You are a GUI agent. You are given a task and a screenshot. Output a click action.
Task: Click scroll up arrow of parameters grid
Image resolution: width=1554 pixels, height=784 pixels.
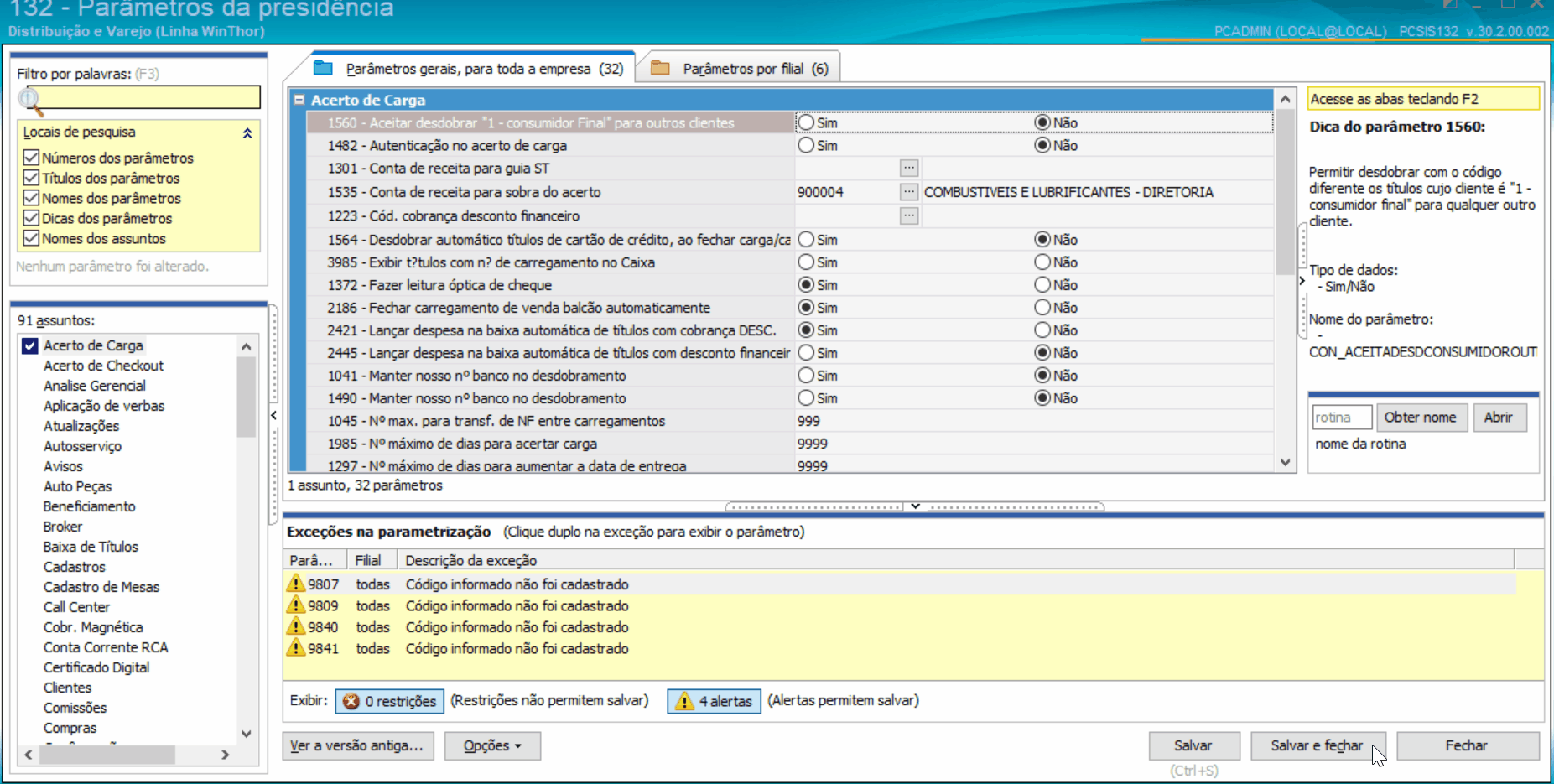[x=1286, y=99]
